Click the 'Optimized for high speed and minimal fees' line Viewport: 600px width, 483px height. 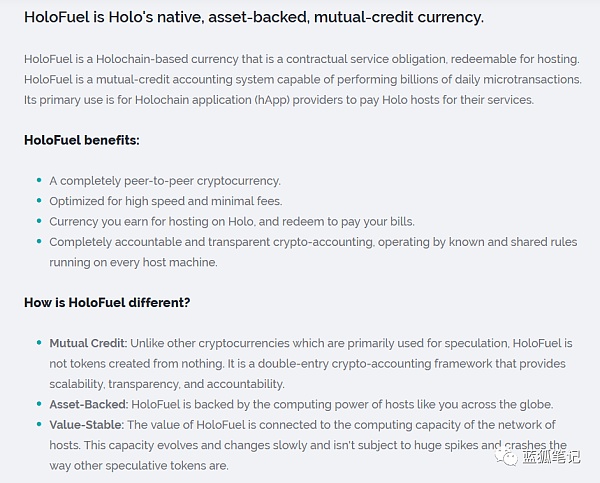(x=166, y=201)
